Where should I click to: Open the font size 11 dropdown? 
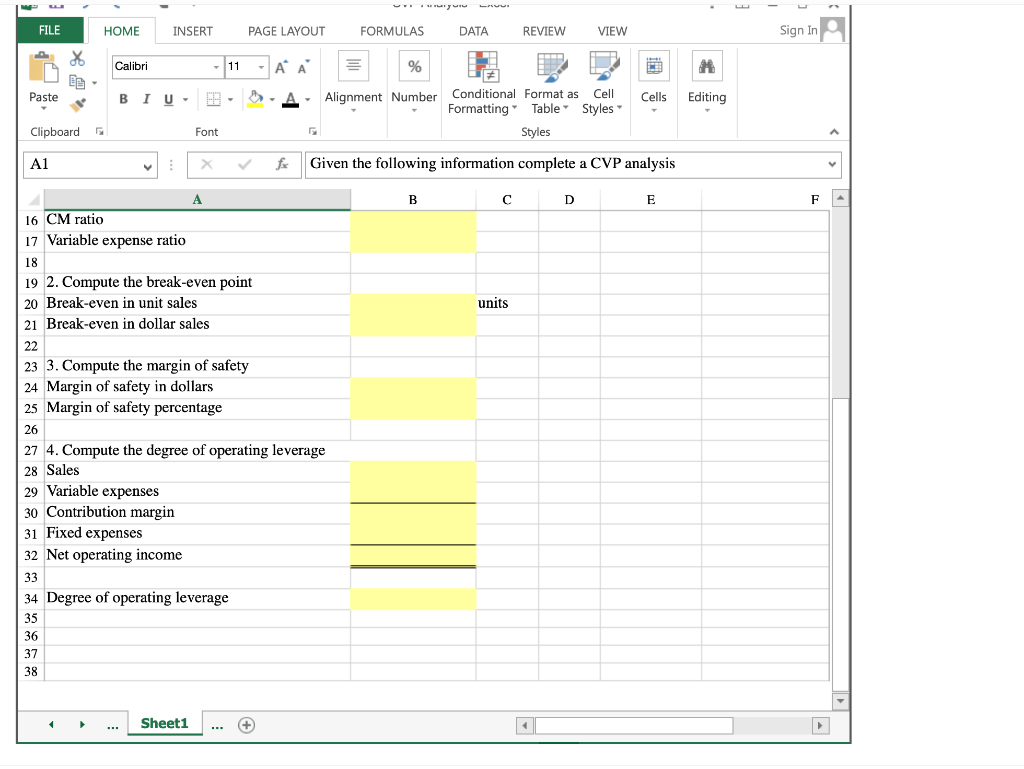pos(261,67)
